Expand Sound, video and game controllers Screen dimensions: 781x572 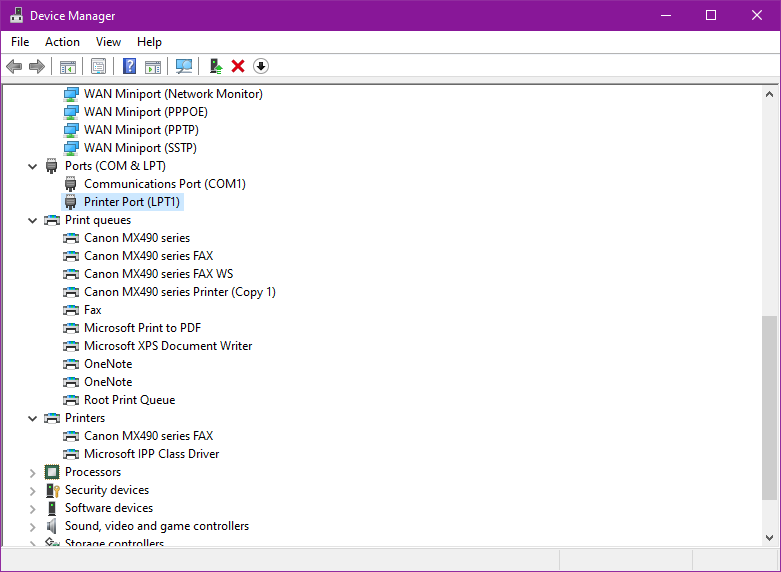[32, 527]
